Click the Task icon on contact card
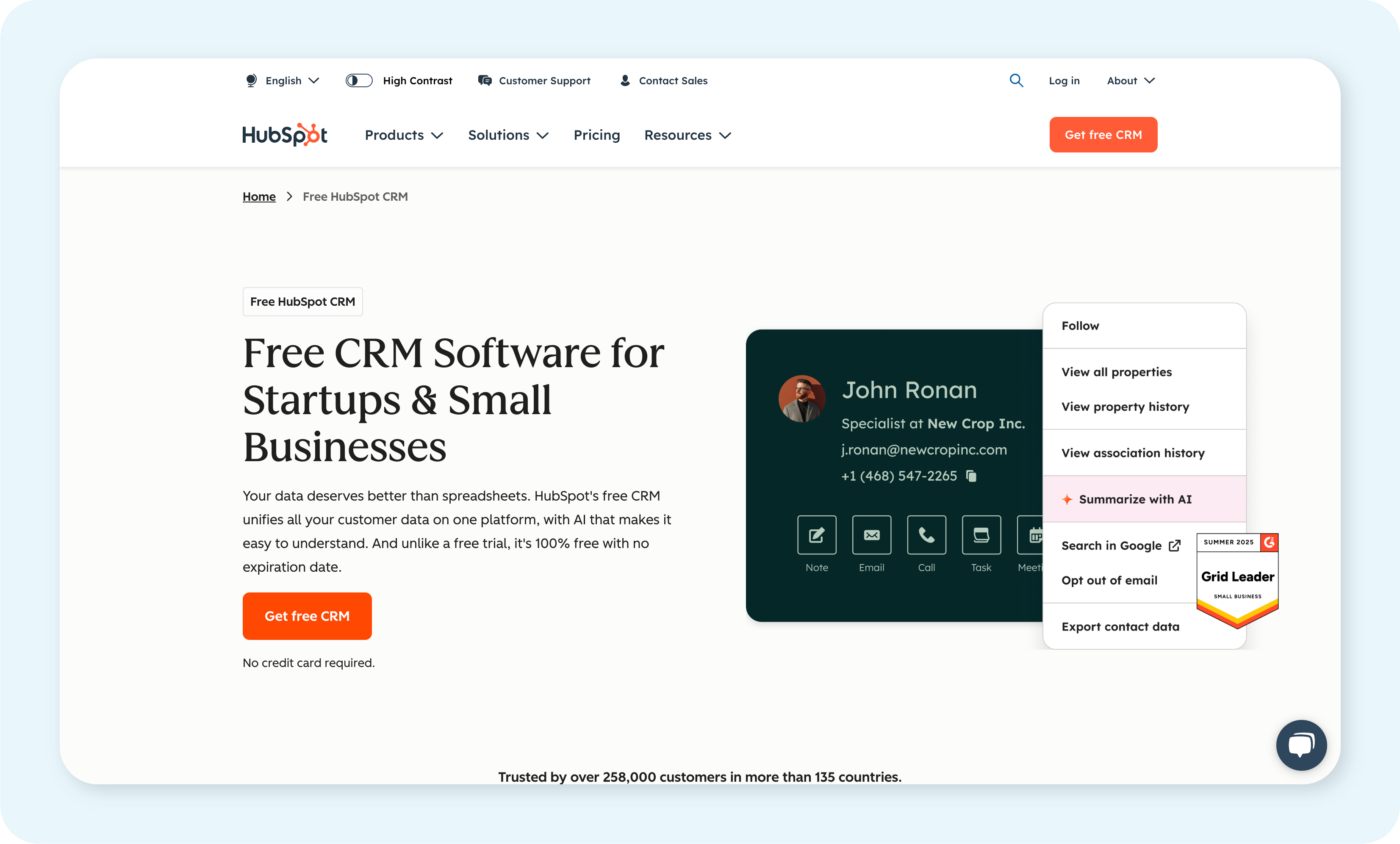 tap(981, 535)
